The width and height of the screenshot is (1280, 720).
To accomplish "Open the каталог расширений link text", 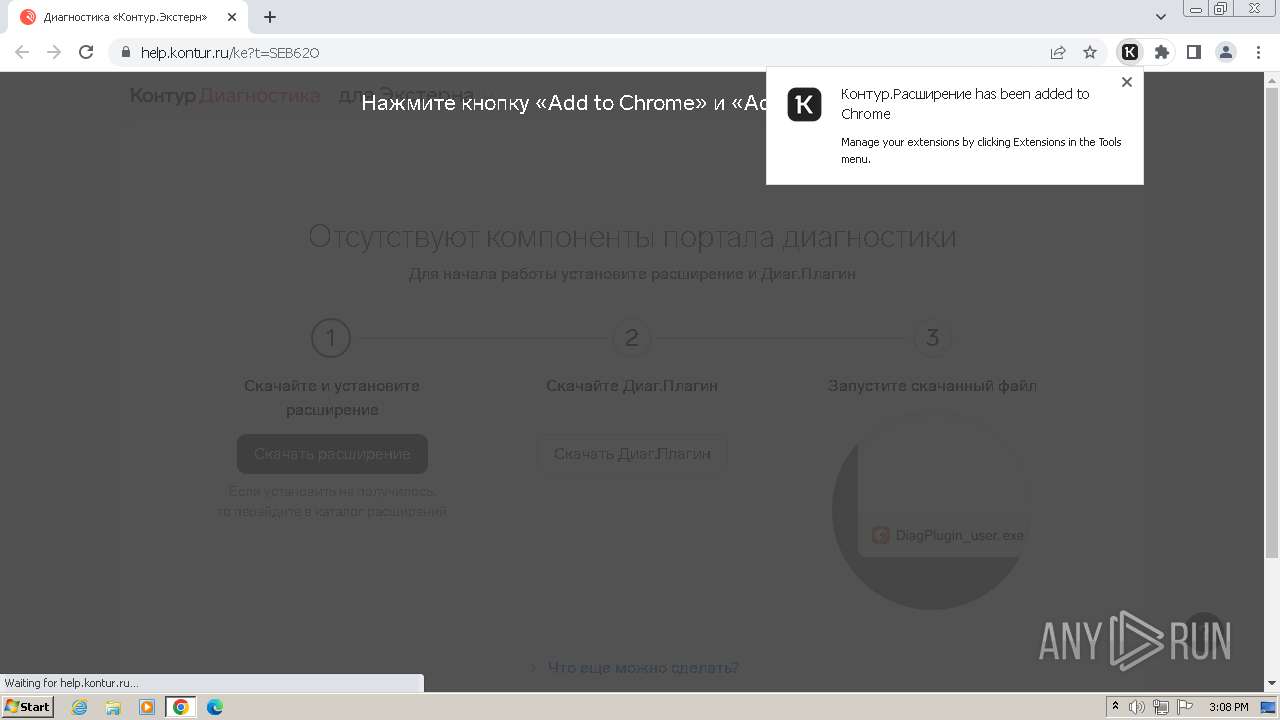I will [x=380, y=511].
